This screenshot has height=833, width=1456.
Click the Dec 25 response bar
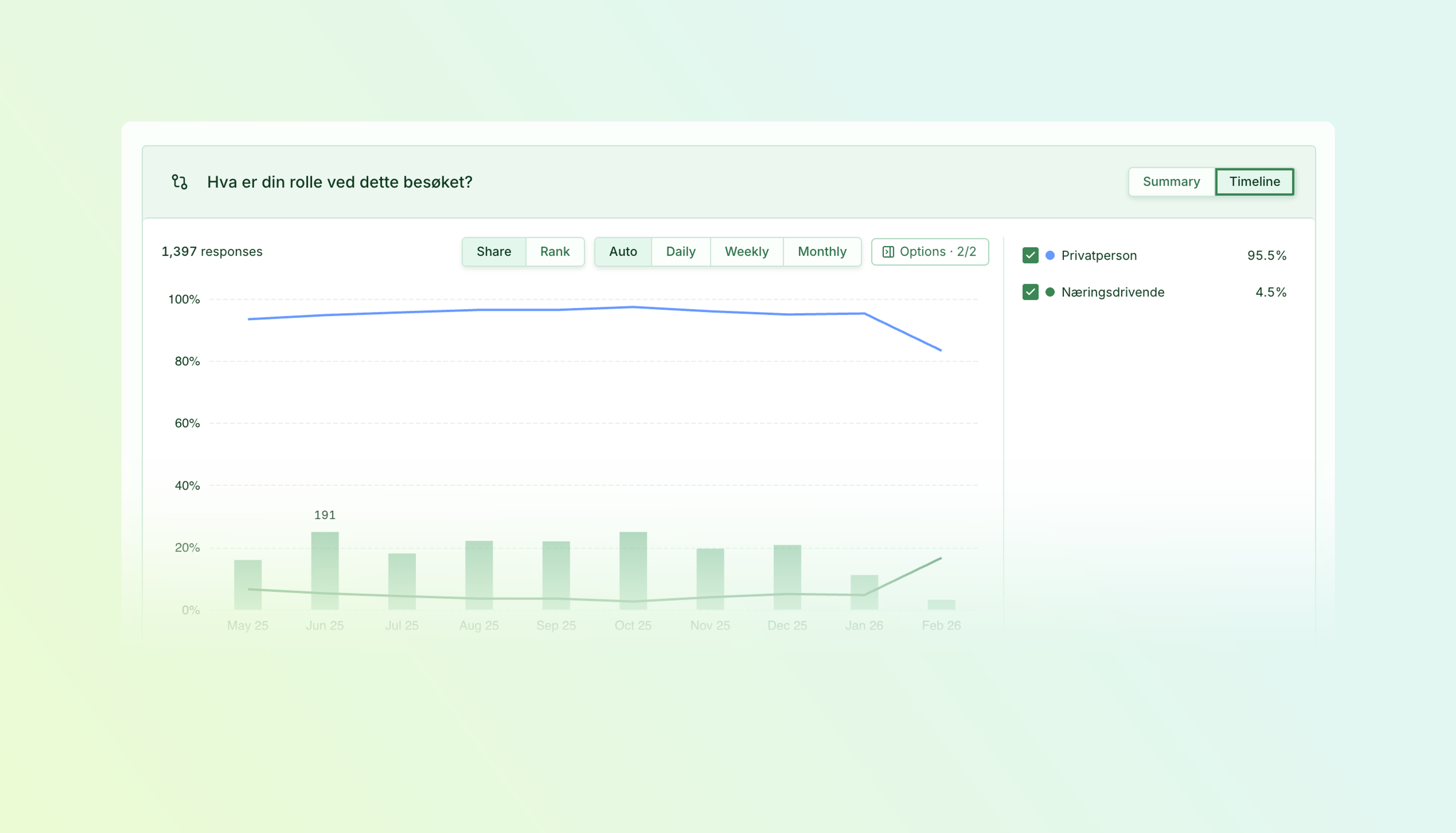[x=787, y=577]
